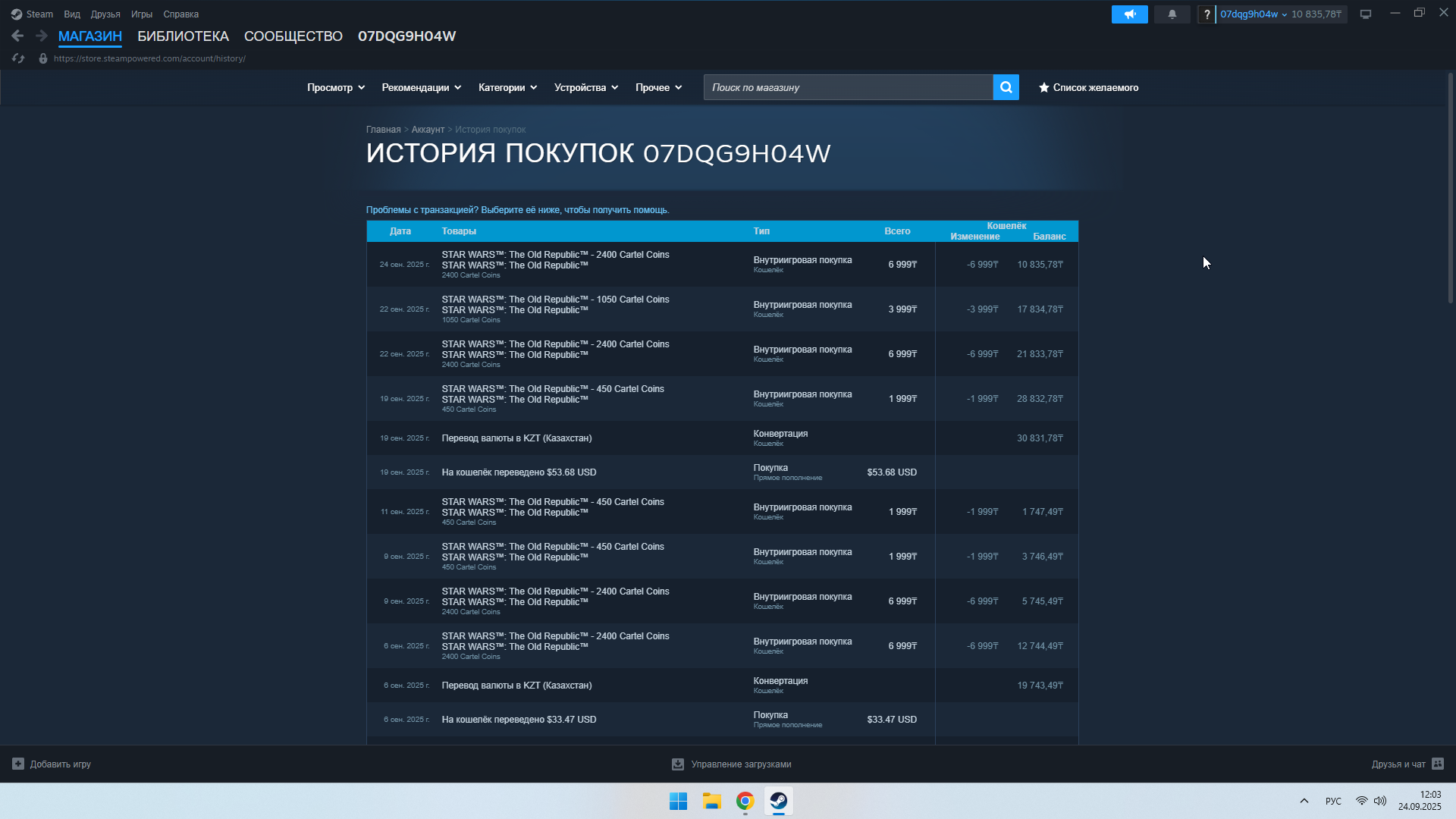
Task: Switch to Big Picture mode icon
Action: [x=1365, y=14]
